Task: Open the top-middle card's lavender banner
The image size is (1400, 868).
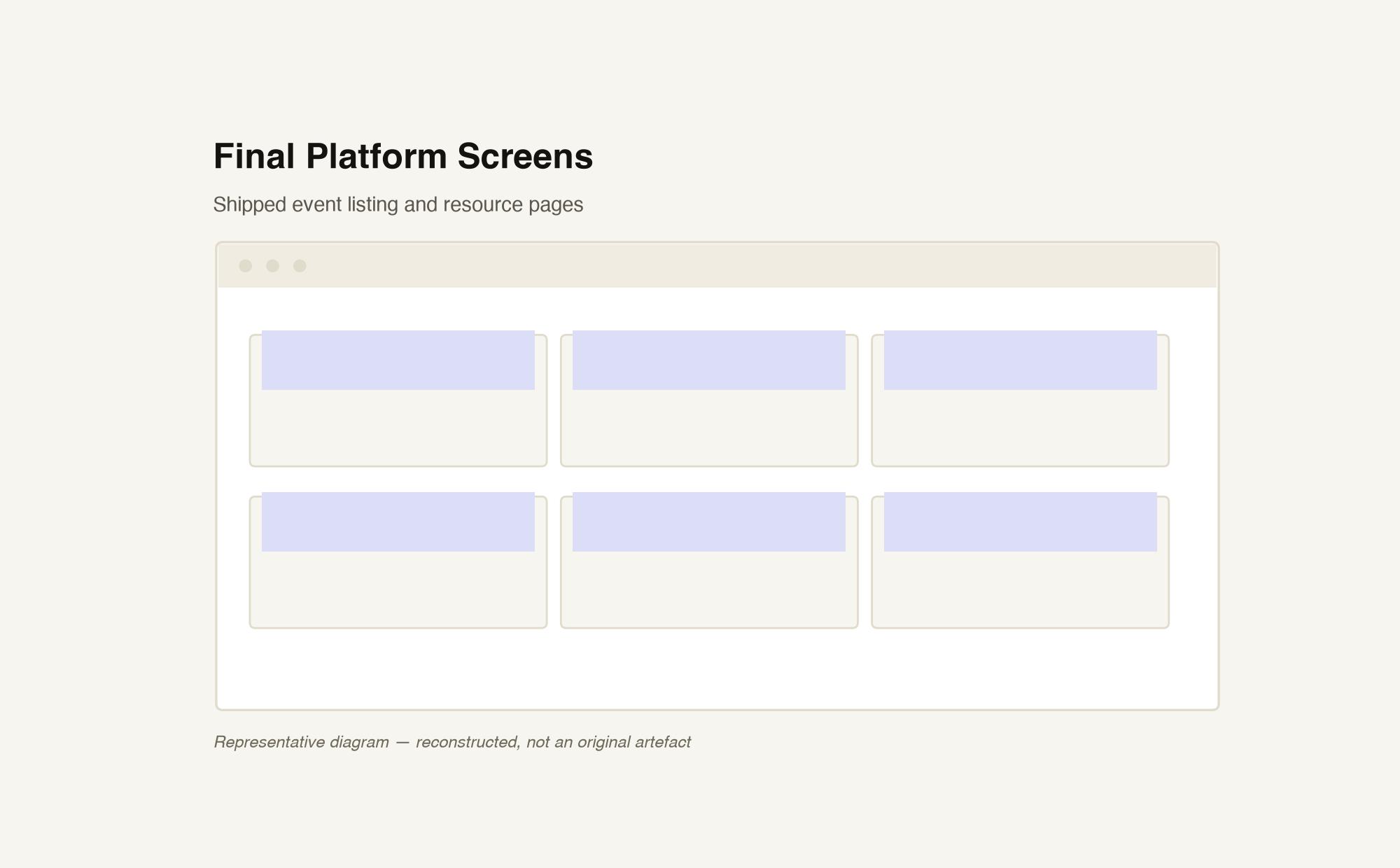Action: click(709, 360)
